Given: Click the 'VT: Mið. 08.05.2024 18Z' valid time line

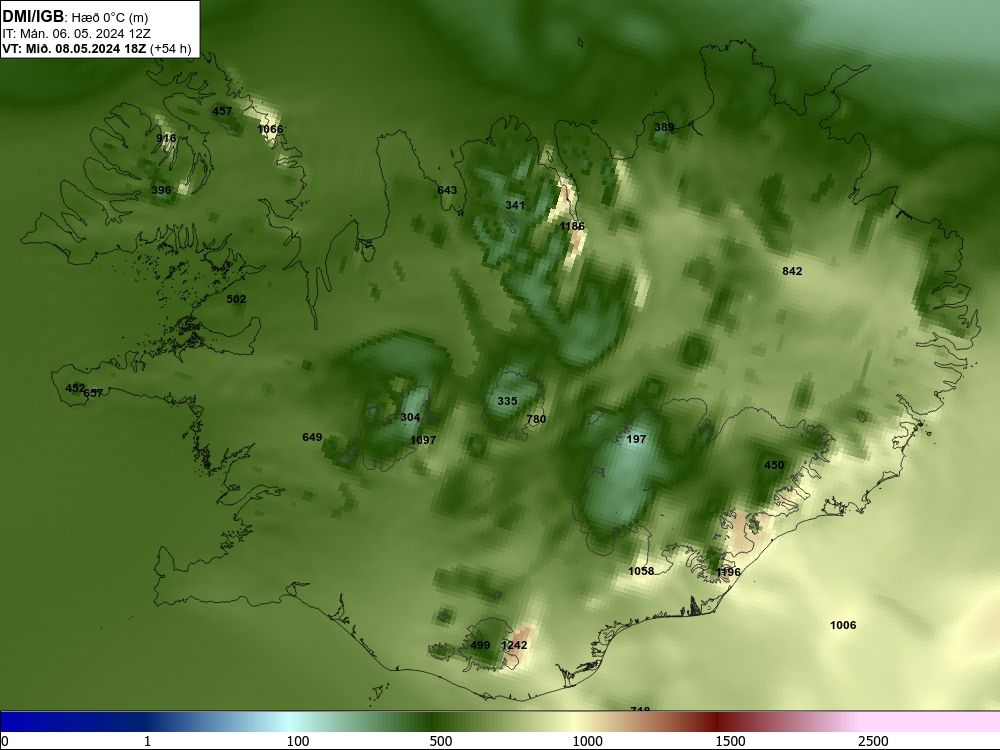Looking at the screenshot, I should pos(74,49).
